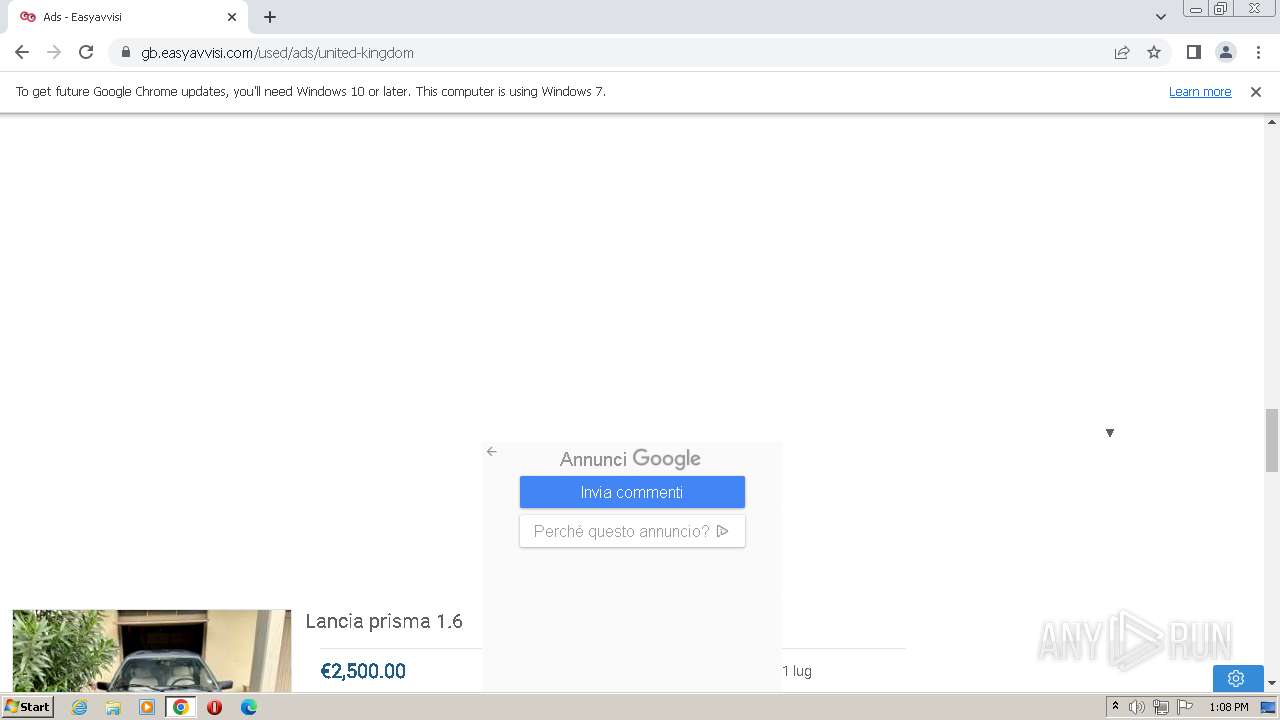The image size is (1280, 720).
Task: Click page vertical scrollbar thumb
Action: (x=1272, y=440)
